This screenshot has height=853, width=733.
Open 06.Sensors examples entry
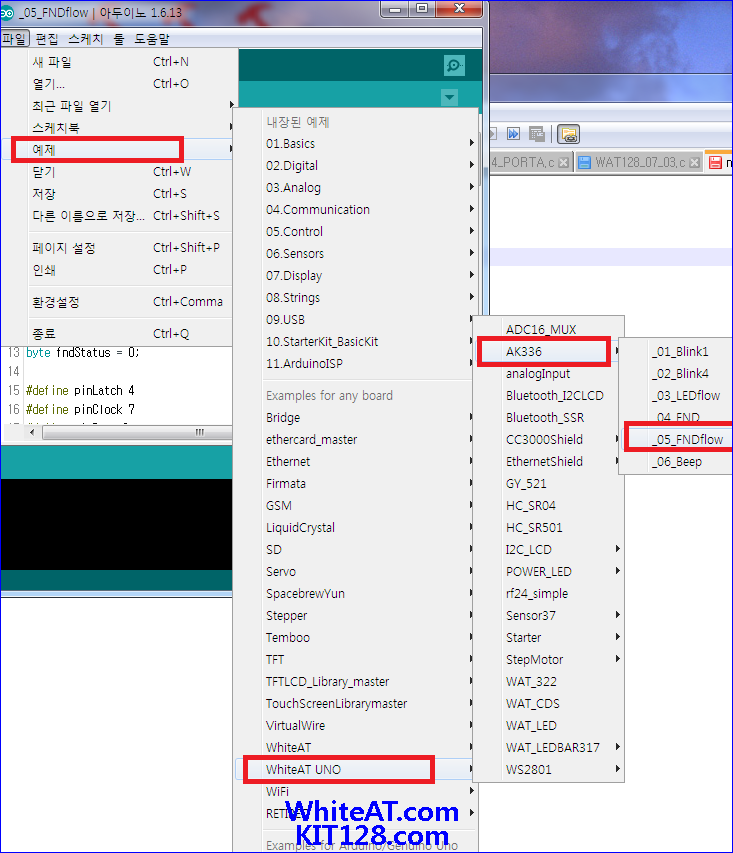[356, 254]
